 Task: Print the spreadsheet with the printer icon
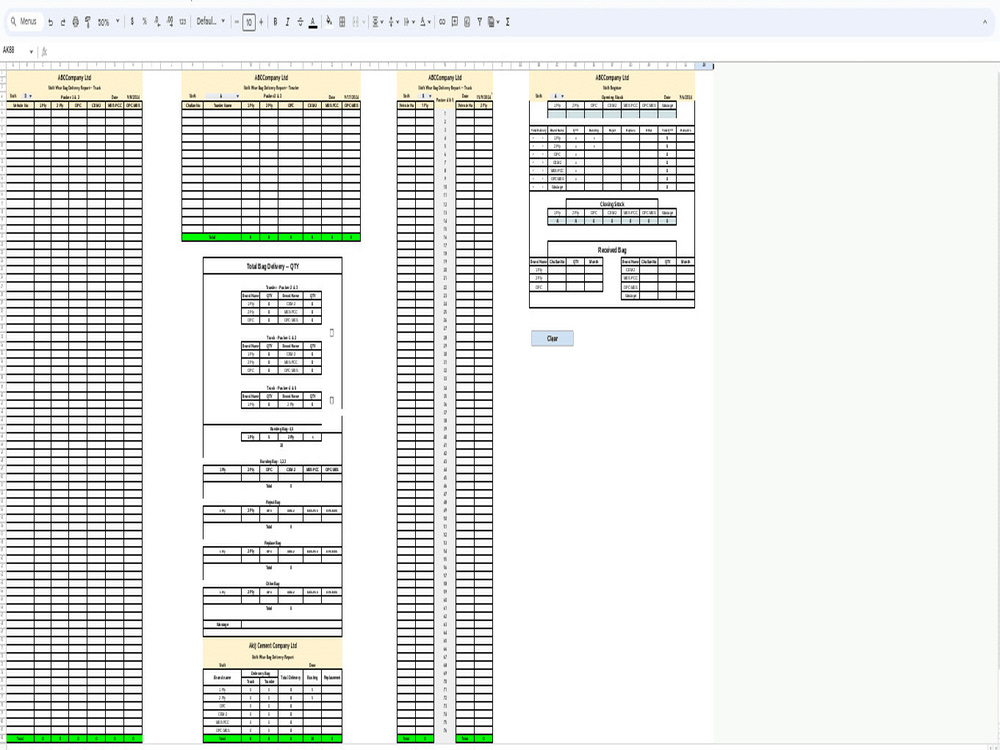tap(75, 22)
